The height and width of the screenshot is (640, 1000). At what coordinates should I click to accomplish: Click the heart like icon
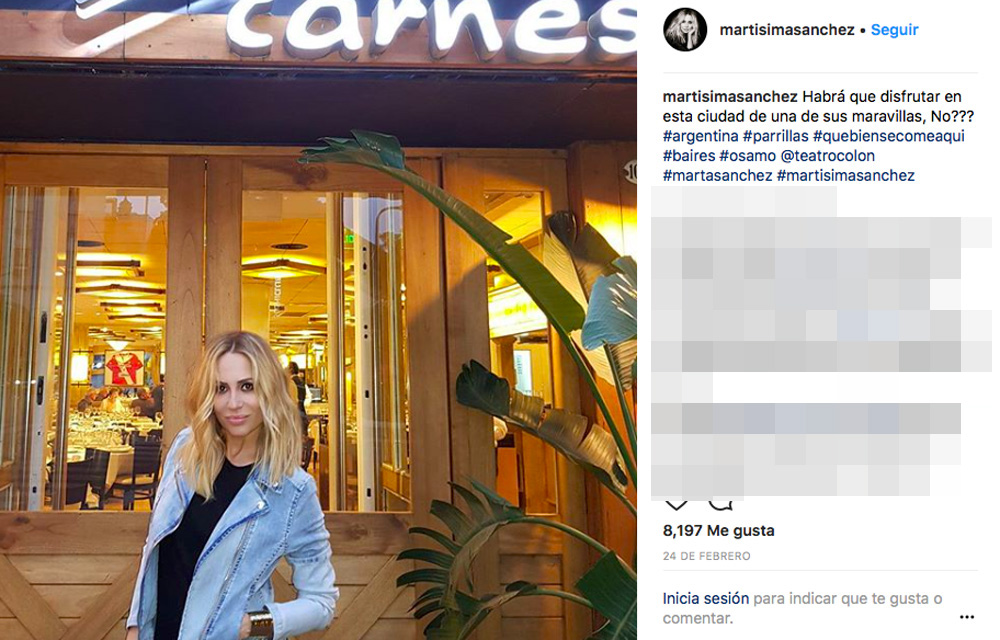677,504
